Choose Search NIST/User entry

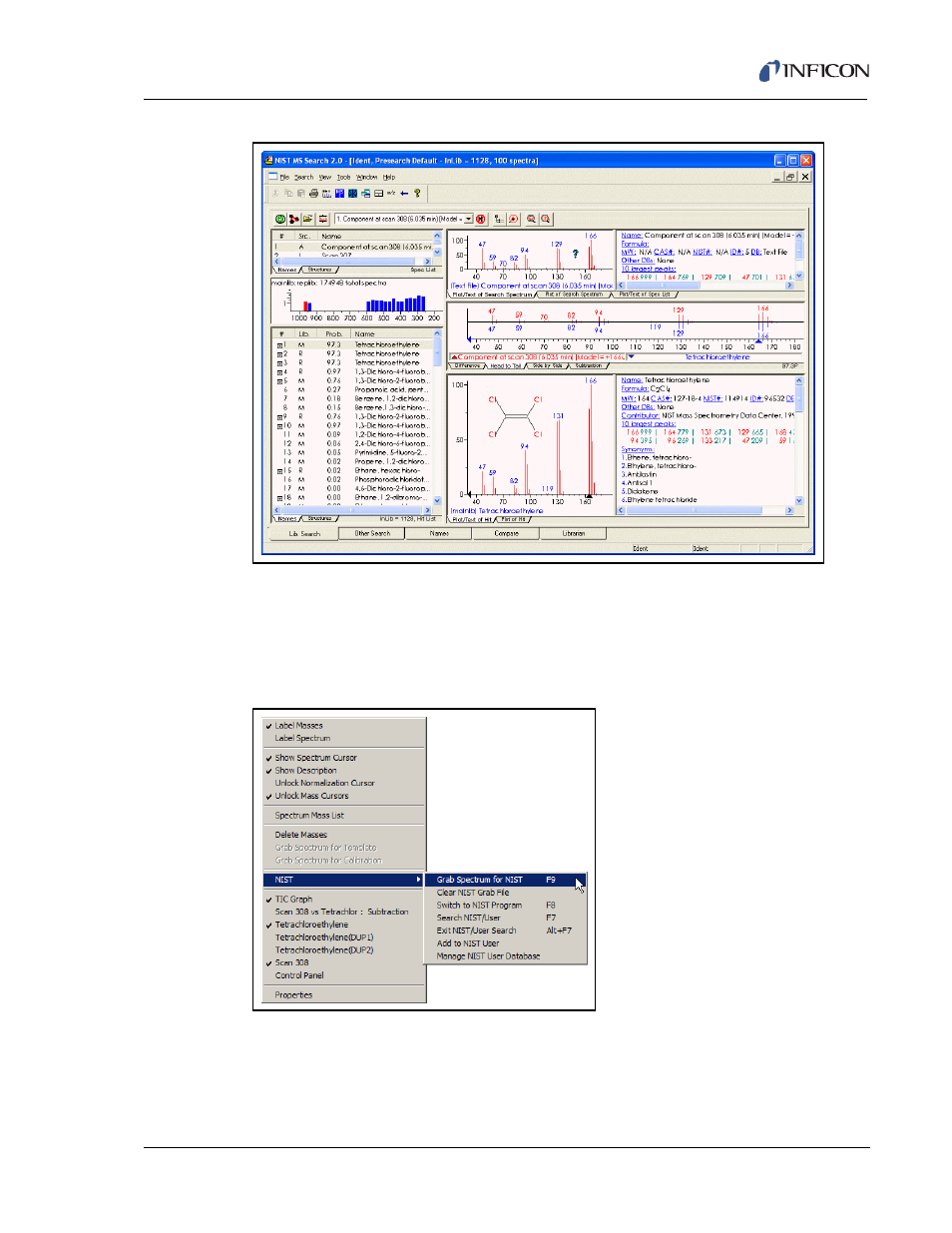(506, 918)
